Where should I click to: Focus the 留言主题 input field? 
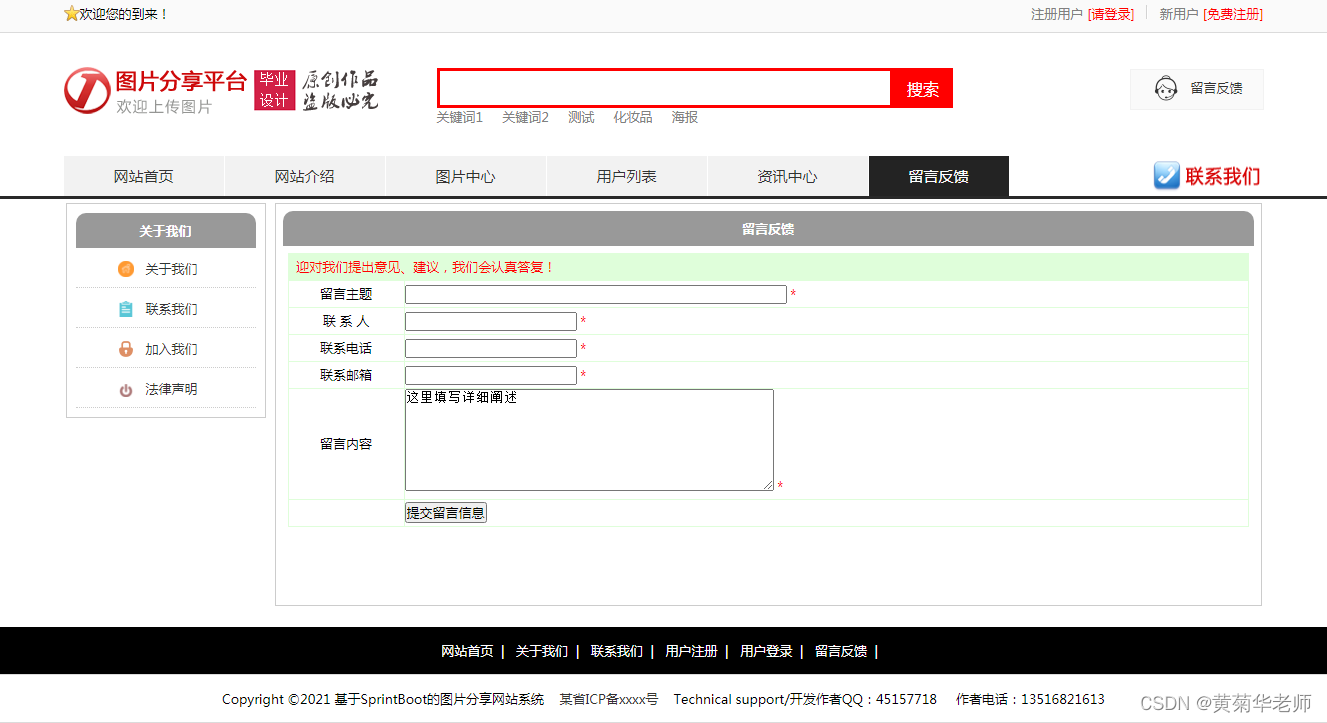596,294
